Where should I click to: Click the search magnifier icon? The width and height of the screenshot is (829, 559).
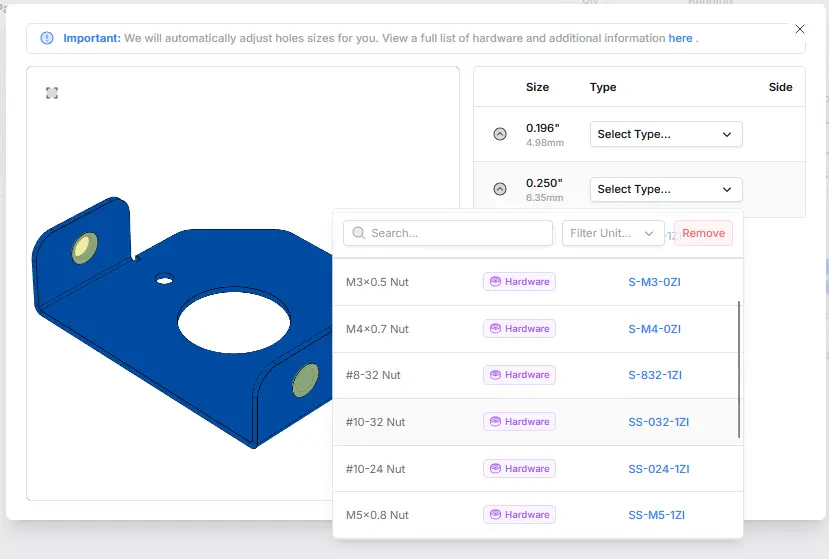[x=358, y=233]
